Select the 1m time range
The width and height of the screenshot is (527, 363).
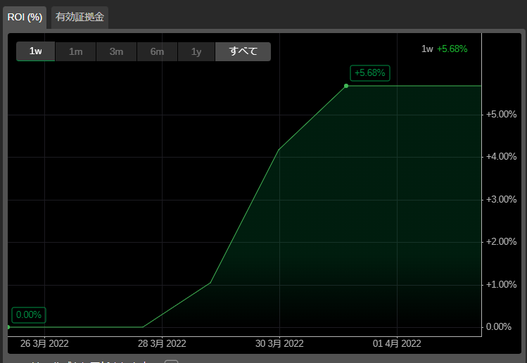coord(76,51)
